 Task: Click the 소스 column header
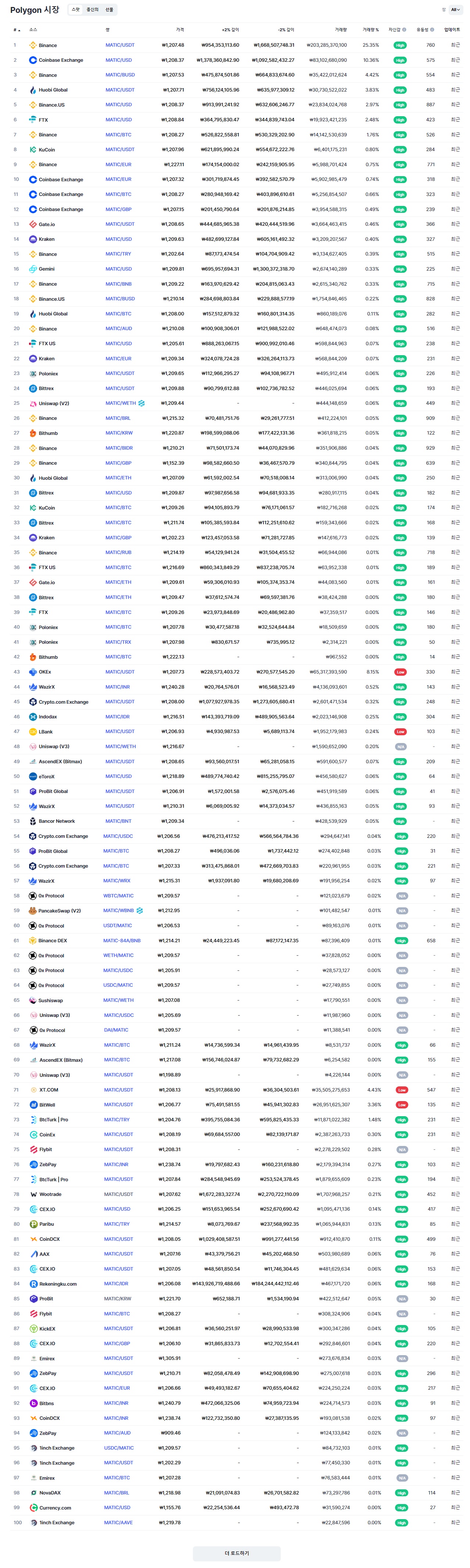(x=33, y=30)
